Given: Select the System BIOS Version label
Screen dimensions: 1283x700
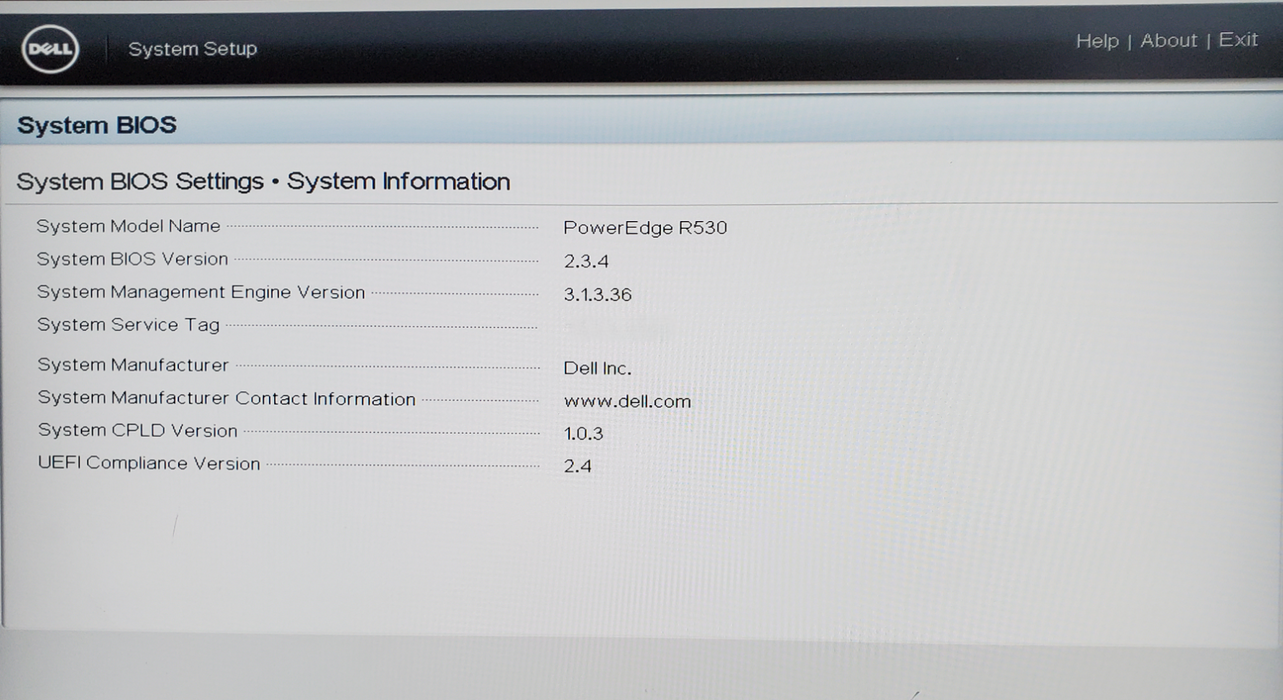Looking at the screenshot, I should pos(132,259).
